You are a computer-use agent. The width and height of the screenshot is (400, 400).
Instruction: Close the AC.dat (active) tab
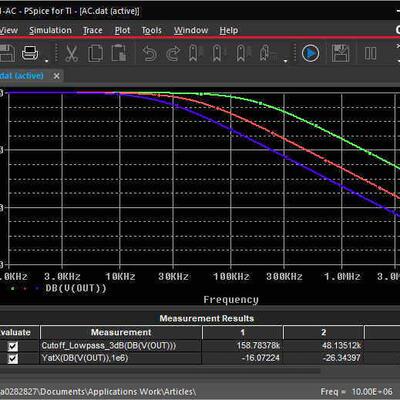[x=56, y=76]
